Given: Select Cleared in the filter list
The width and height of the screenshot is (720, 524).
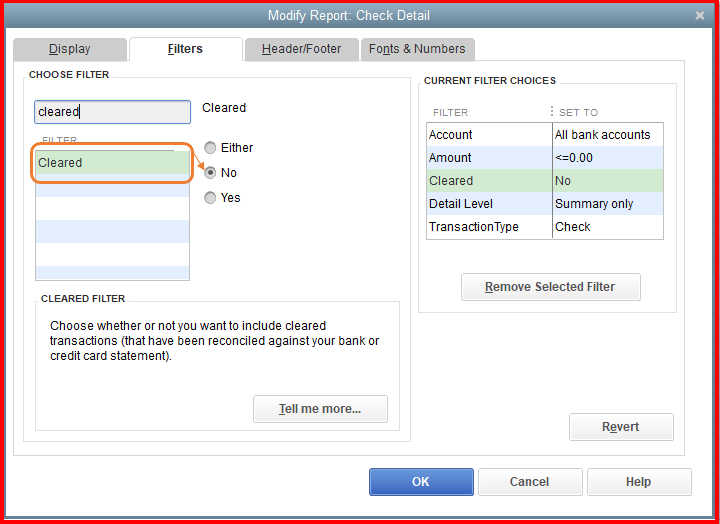Looking at the screenshot, I should 112,163.
